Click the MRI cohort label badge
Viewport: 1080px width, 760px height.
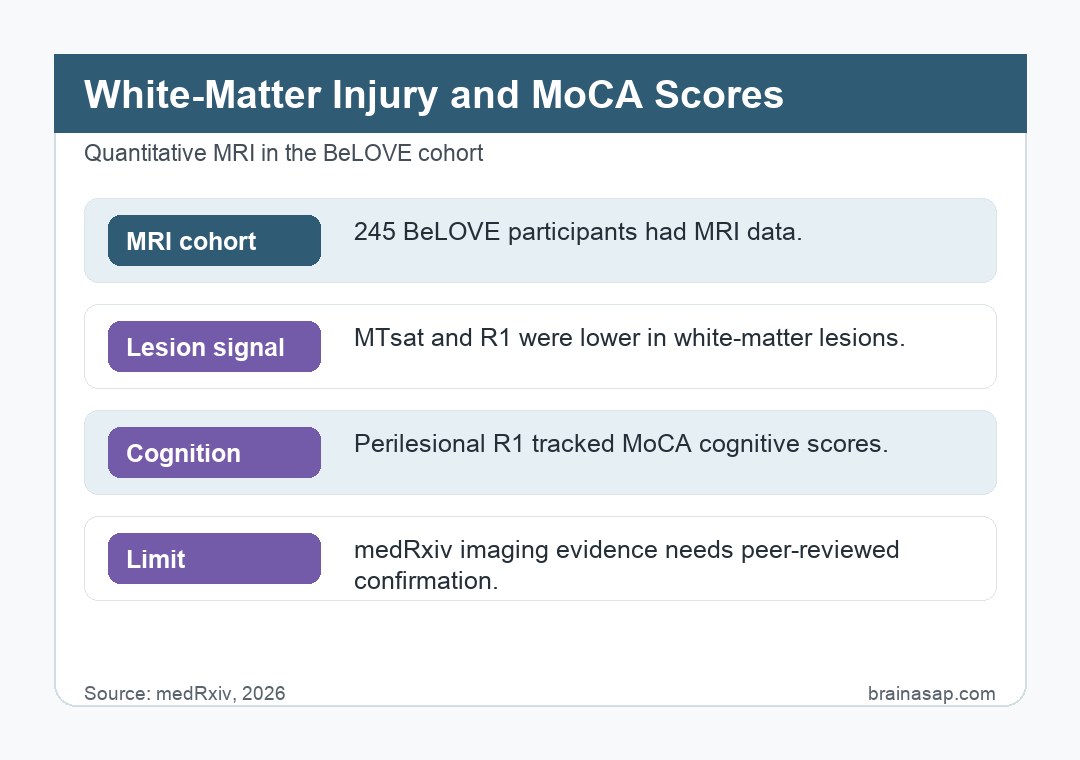(x=214, y=240)
